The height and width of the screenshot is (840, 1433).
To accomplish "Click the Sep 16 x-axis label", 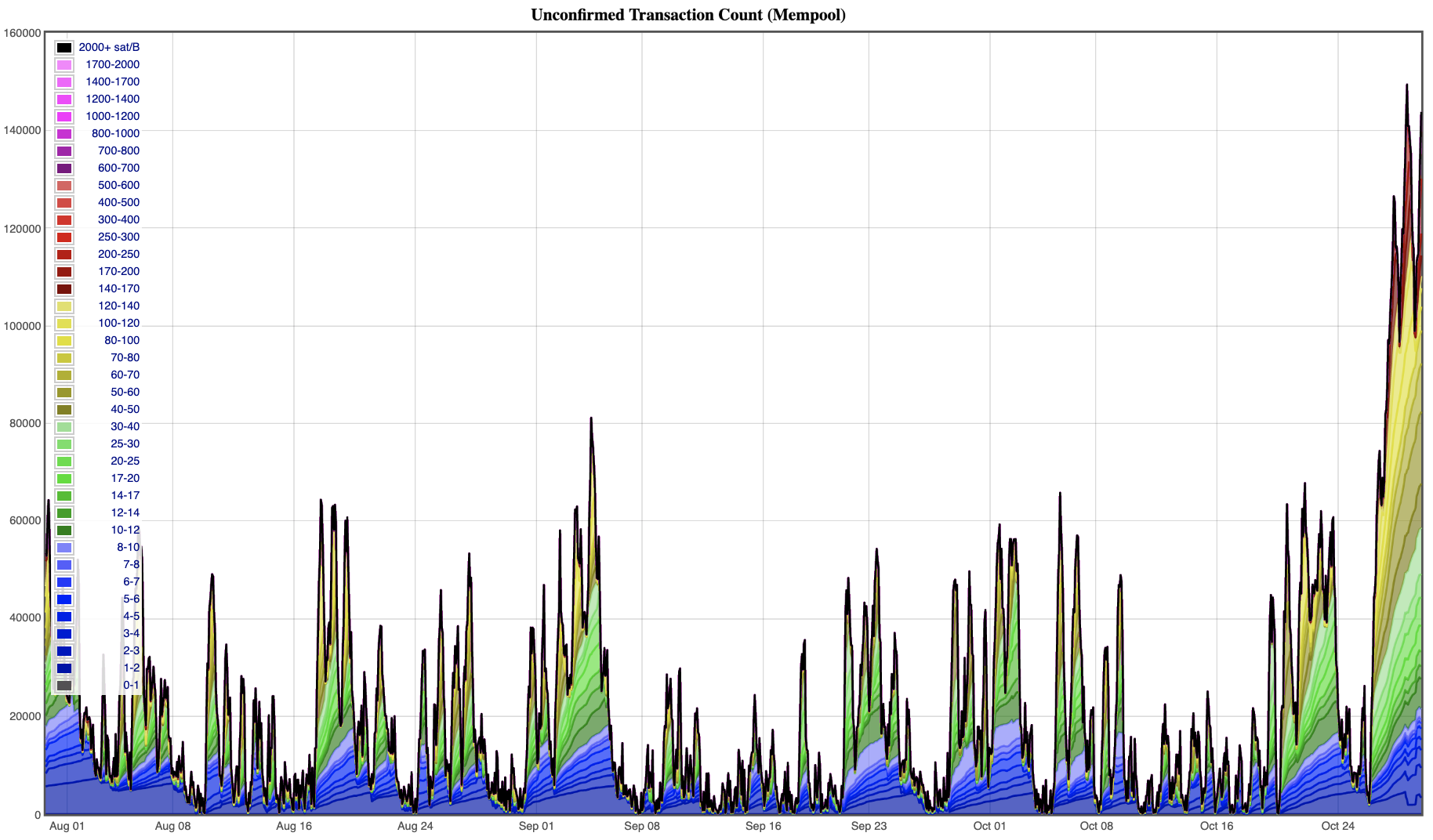I will [764, 826].
